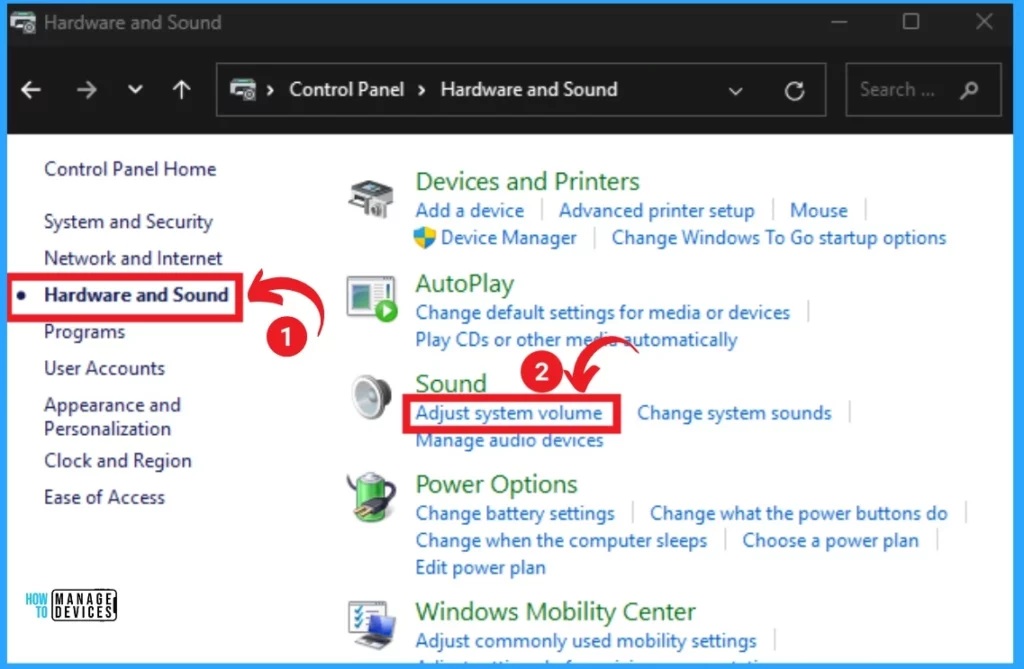Click the window title bar icon
1024x669 pixels.
pyautogui.click(x=23, y=22)
